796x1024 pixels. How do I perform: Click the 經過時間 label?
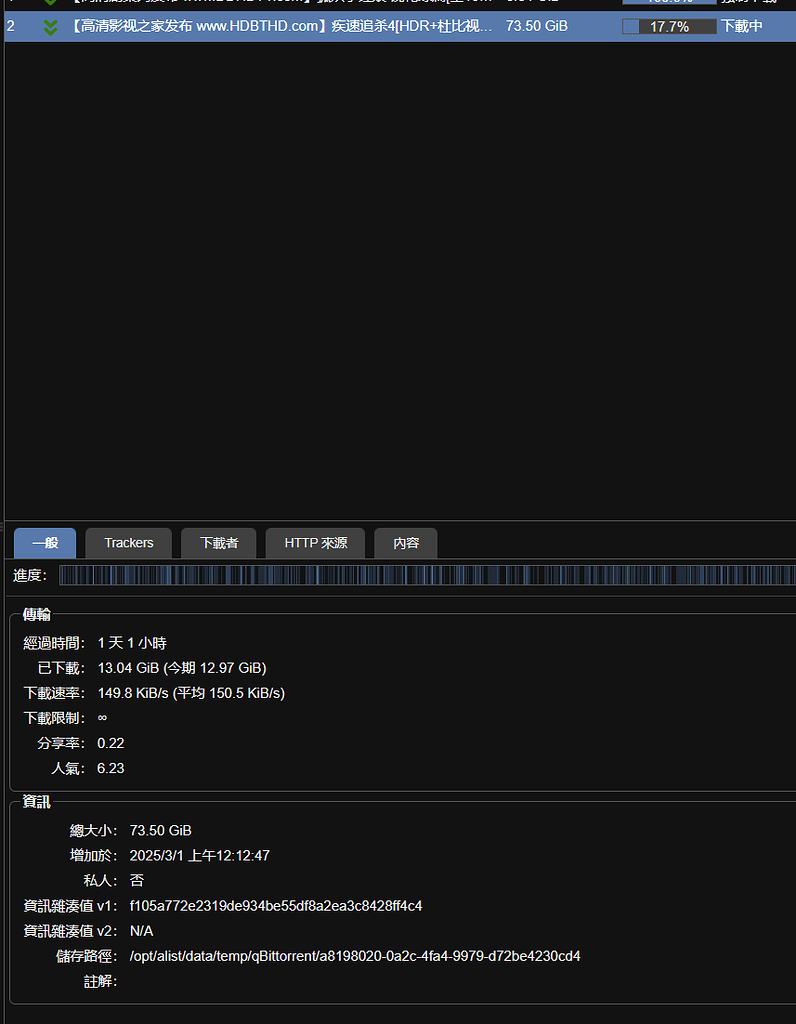54,643
